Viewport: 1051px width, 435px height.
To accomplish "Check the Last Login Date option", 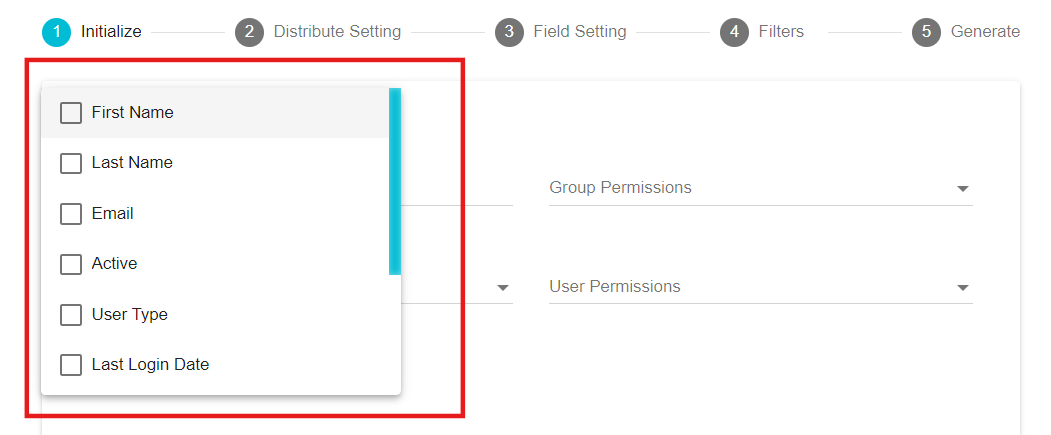I will pyautogui.click(x=71, y=365).
